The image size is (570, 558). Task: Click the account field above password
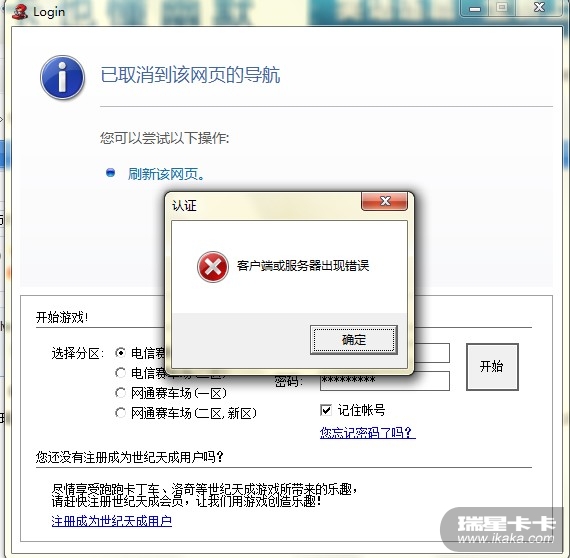[432, 353]
